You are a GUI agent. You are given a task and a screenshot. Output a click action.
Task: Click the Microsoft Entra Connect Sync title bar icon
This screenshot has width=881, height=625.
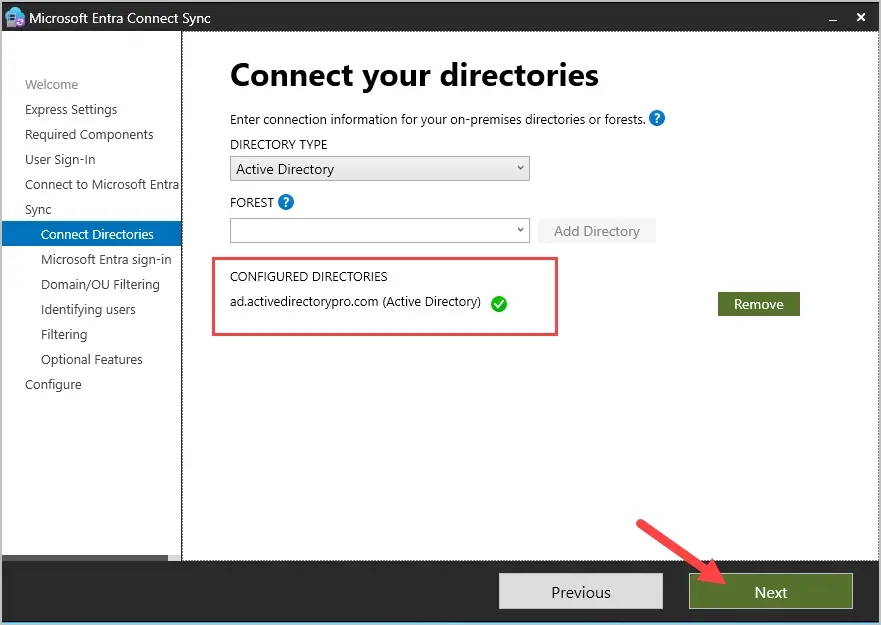[14, 16]
